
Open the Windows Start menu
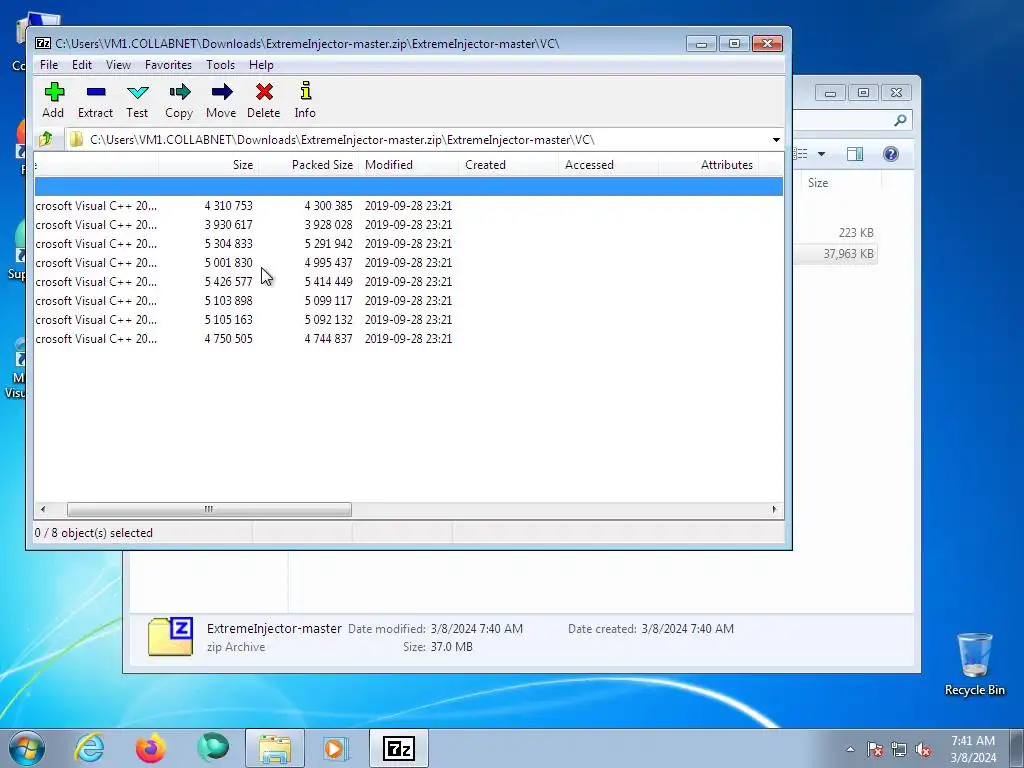point(27,748)
